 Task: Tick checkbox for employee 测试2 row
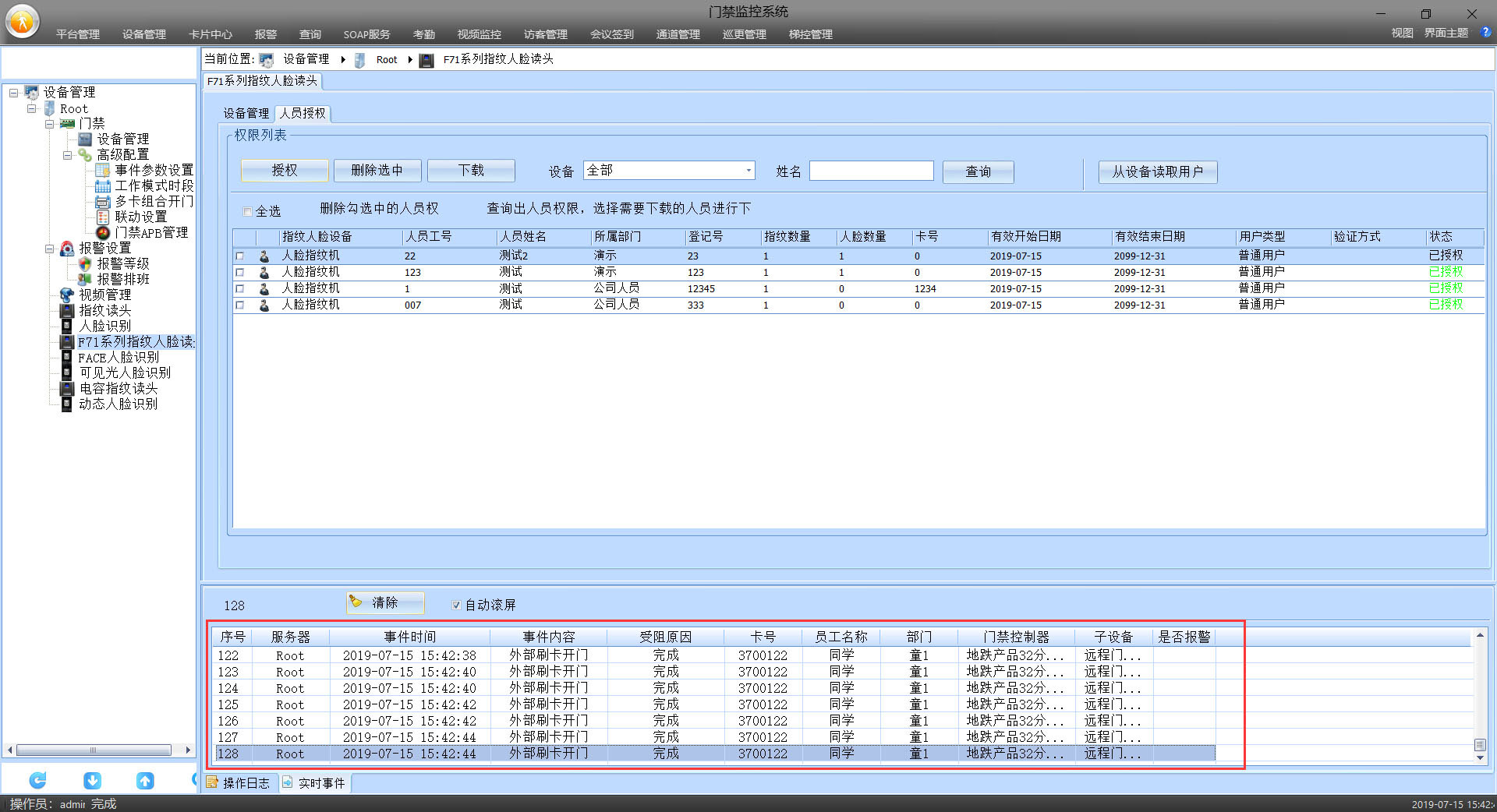tap(240, 256)
